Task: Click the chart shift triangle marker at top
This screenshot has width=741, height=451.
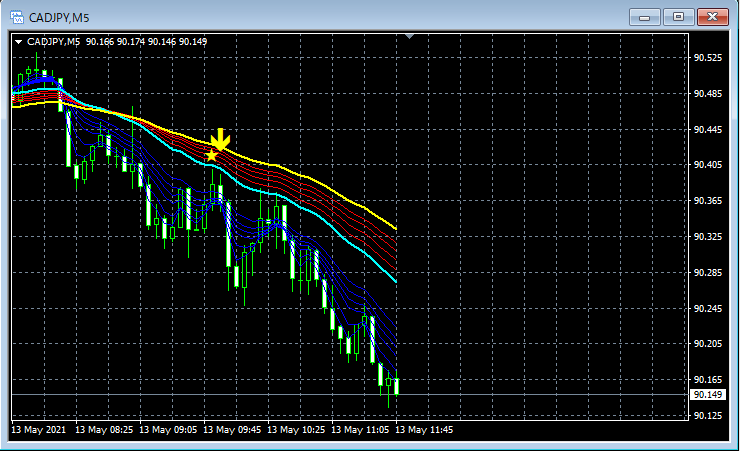Action: point(410,36)
